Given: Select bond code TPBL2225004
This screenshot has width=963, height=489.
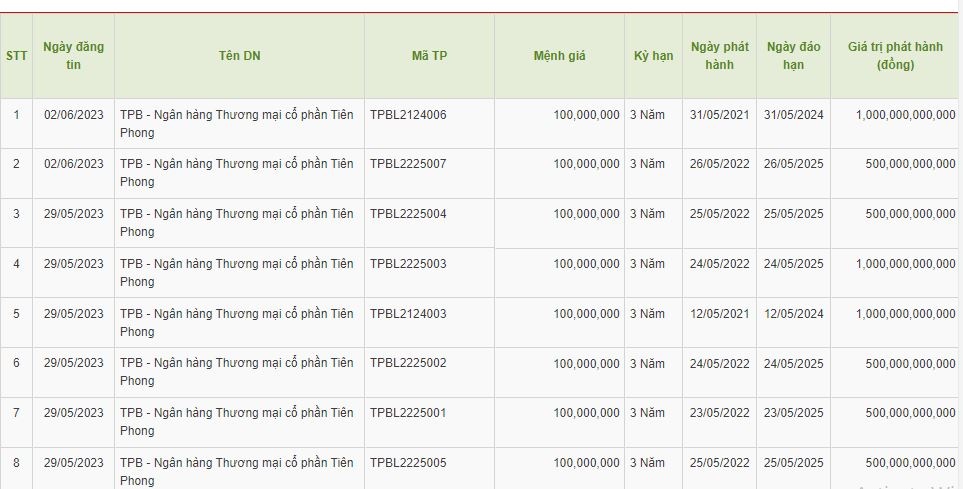Looking at the screenshot, I should pyautogui.click(x=408, y=214).
